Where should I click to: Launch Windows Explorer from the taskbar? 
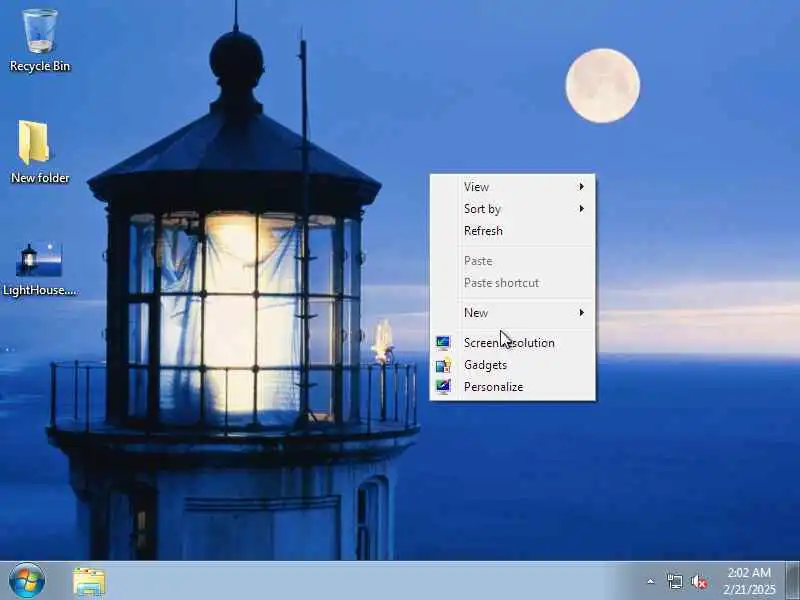[89, 582]
